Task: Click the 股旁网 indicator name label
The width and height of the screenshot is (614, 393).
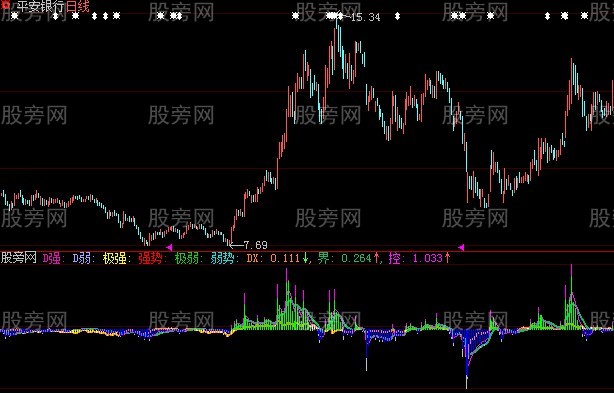Action: click(18, 258)
